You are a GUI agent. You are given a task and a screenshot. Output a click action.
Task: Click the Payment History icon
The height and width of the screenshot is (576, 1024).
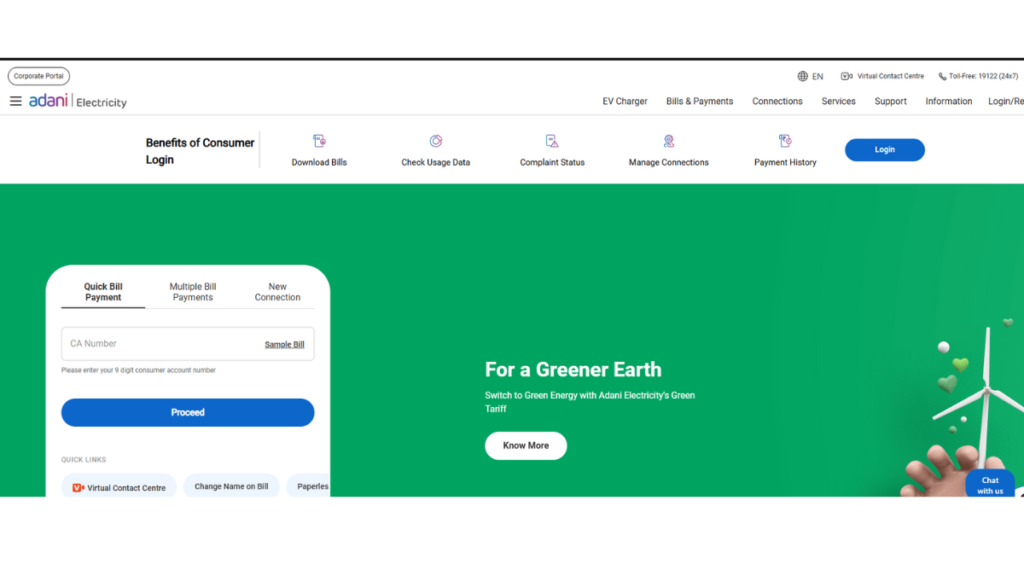(x=785, y=142)
